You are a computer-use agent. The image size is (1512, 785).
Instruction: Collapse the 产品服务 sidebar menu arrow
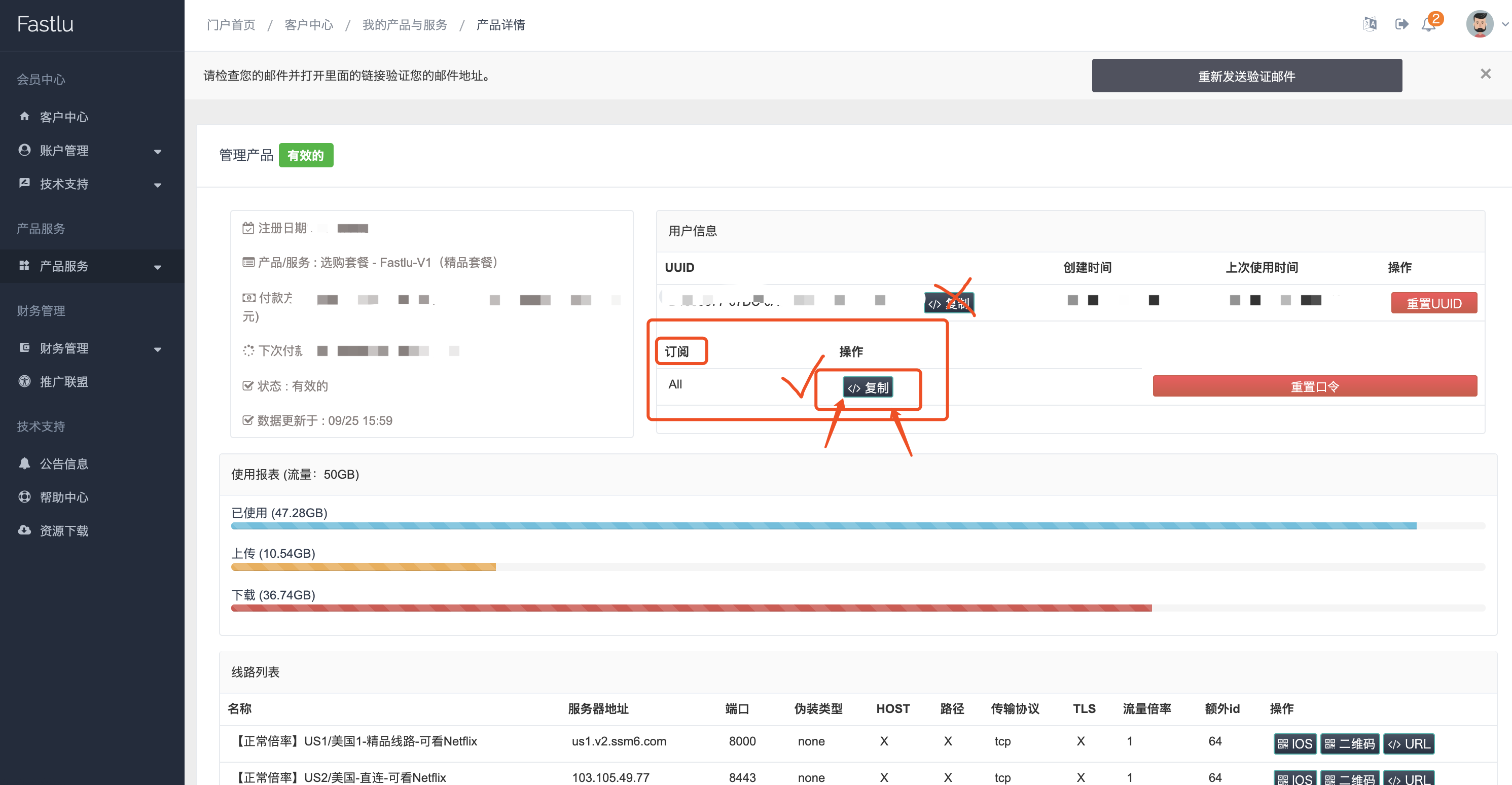point(157,267)
